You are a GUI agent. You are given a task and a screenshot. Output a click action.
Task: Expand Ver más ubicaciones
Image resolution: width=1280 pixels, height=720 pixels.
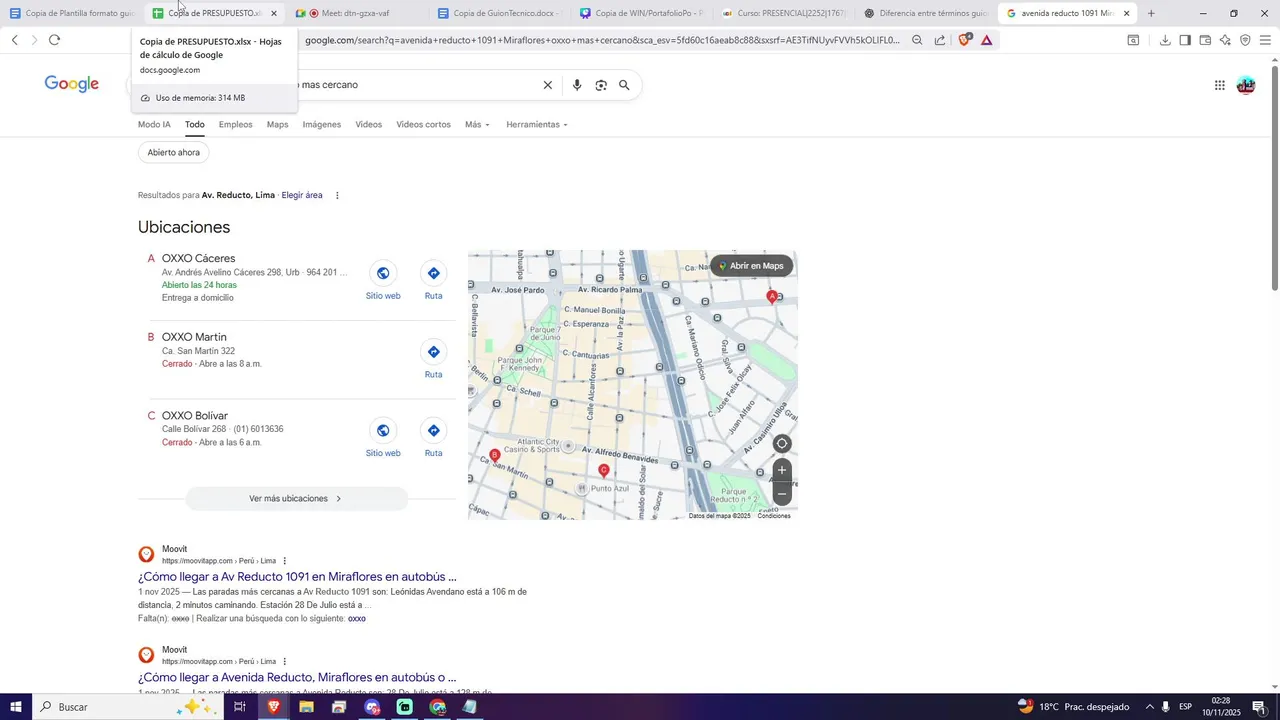pyautogui.click(x=296, y=498)
